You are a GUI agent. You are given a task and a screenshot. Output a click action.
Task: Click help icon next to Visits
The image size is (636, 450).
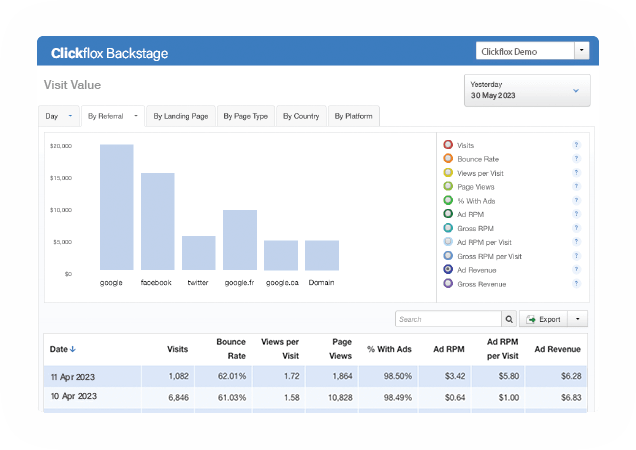576,145
